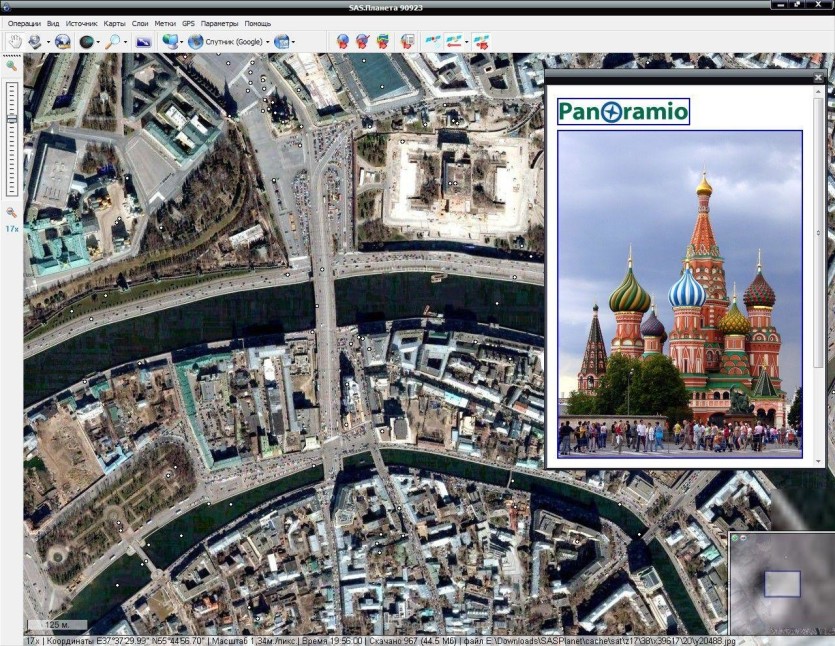The image size is (835, 646).
Task: Toggle the GPS satellite connect icon
Action: pos(432,42)
